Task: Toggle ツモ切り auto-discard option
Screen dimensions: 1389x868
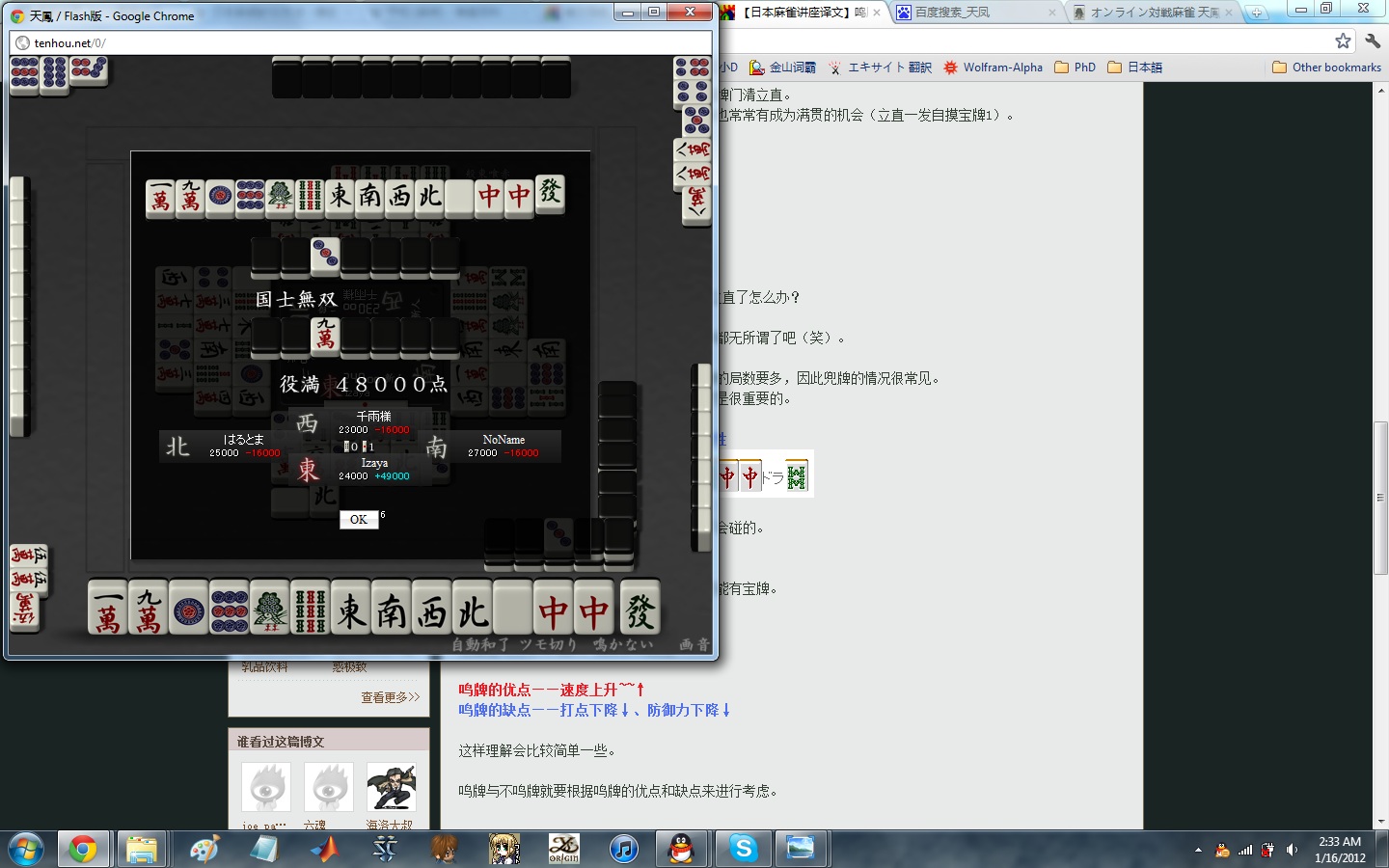Action: (x=548, y=644)
